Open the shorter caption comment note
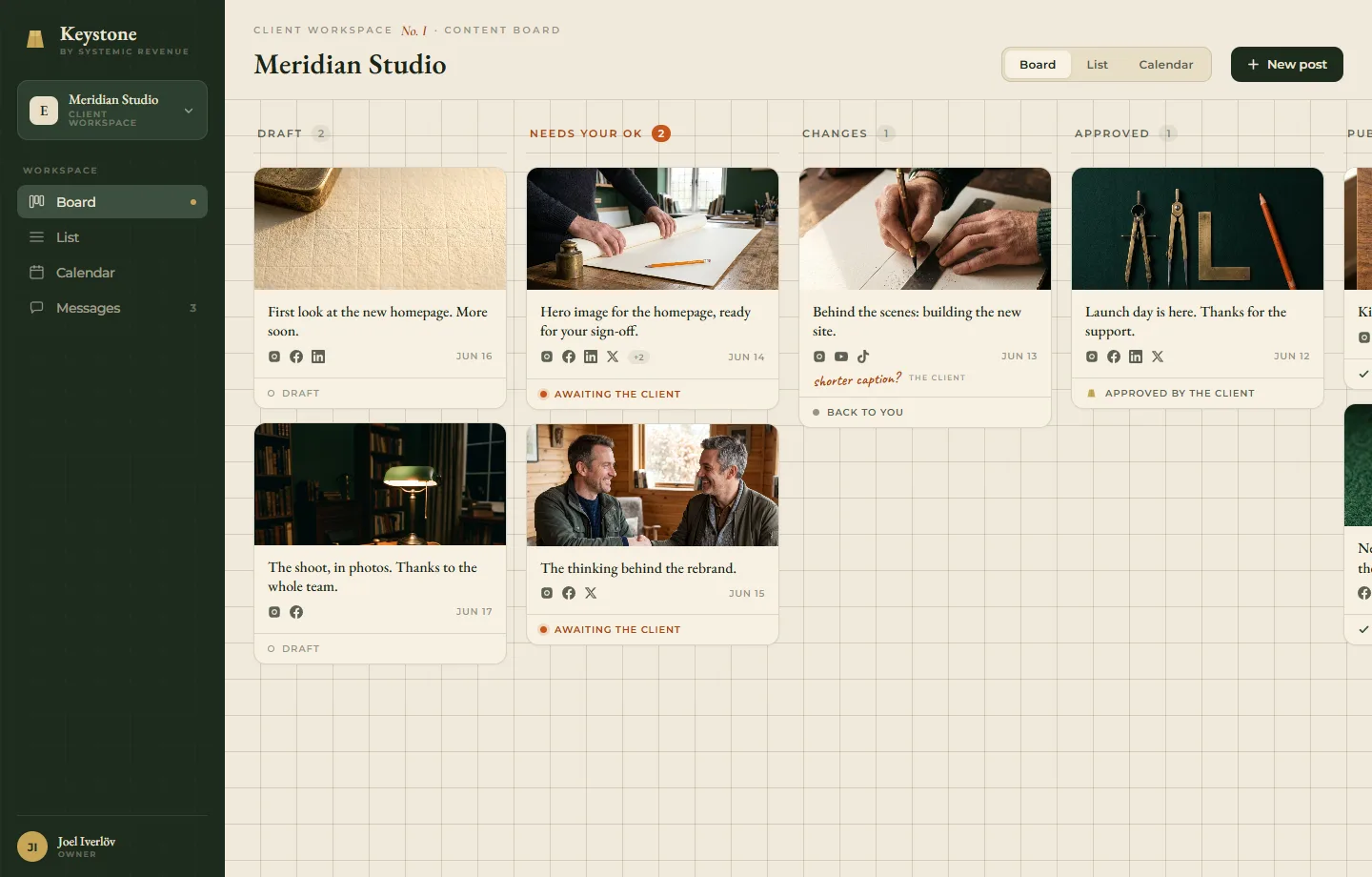 (857, 379)
